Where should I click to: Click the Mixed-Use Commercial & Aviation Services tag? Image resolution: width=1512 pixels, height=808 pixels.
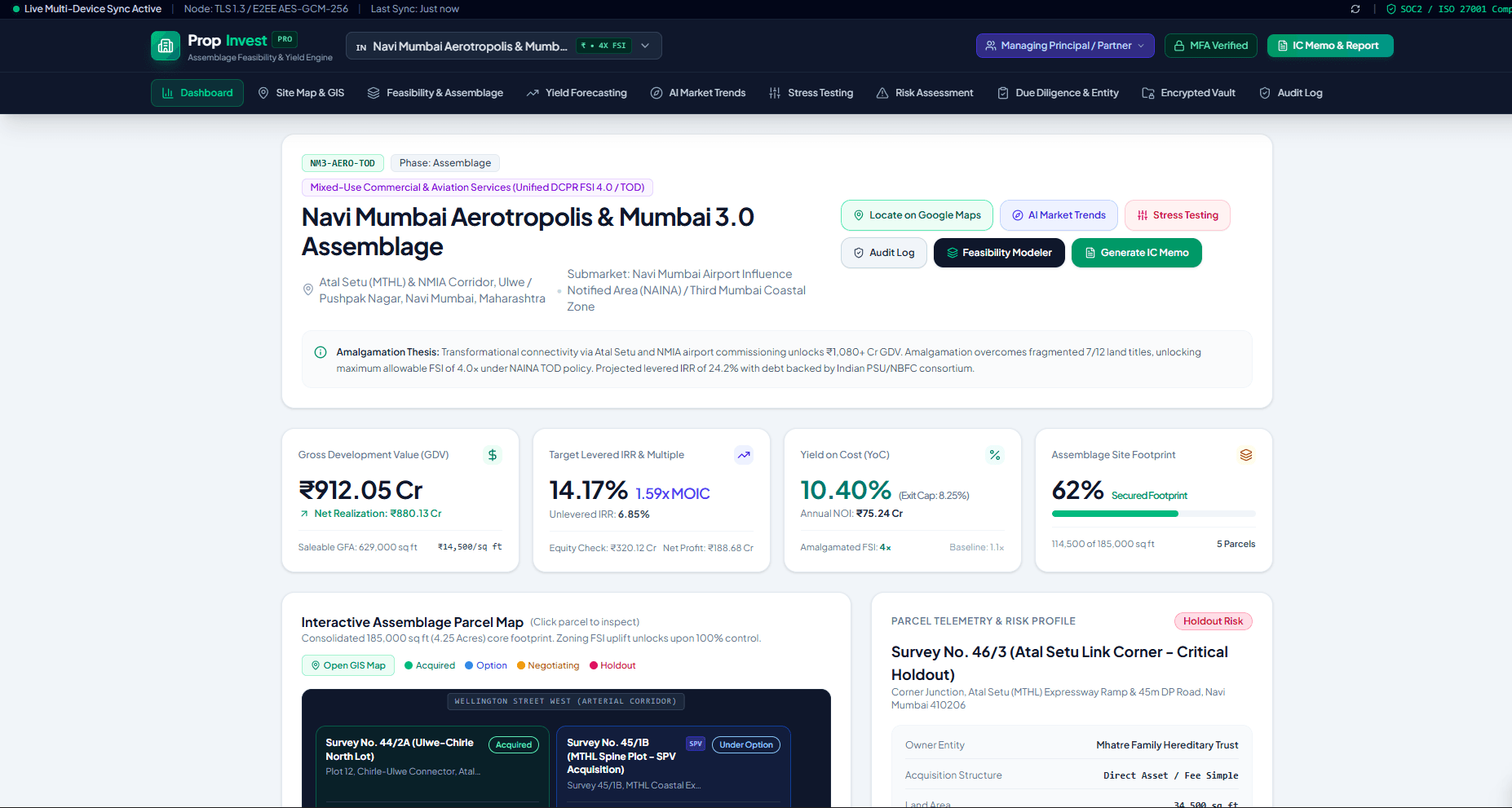click(x=477, y=188)
